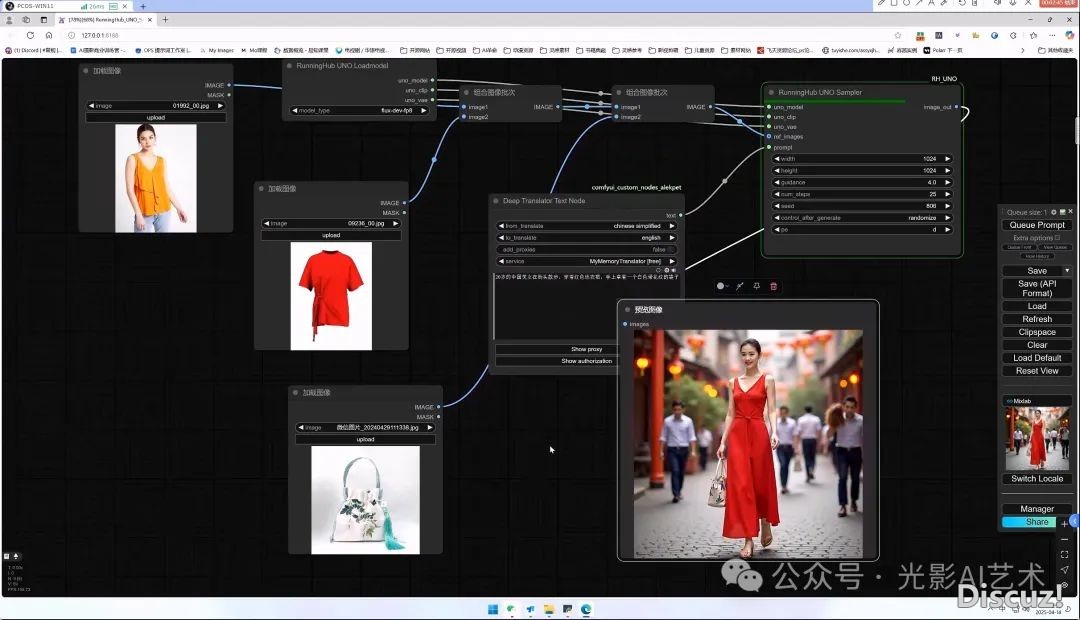Collapse the Deep Translator Text Node
Screen dimensions: 1080x620
click(496, 200)
